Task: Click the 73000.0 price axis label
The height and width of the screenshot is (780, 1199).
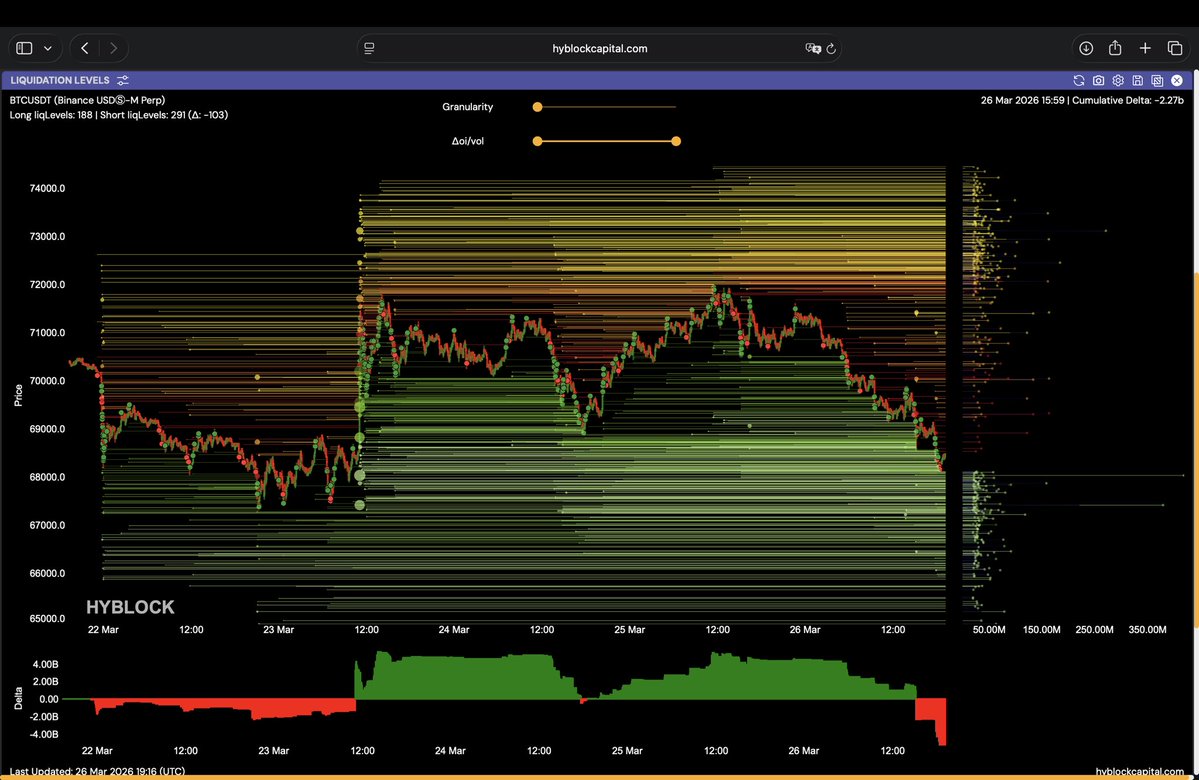Action: [x=47, y=236]
